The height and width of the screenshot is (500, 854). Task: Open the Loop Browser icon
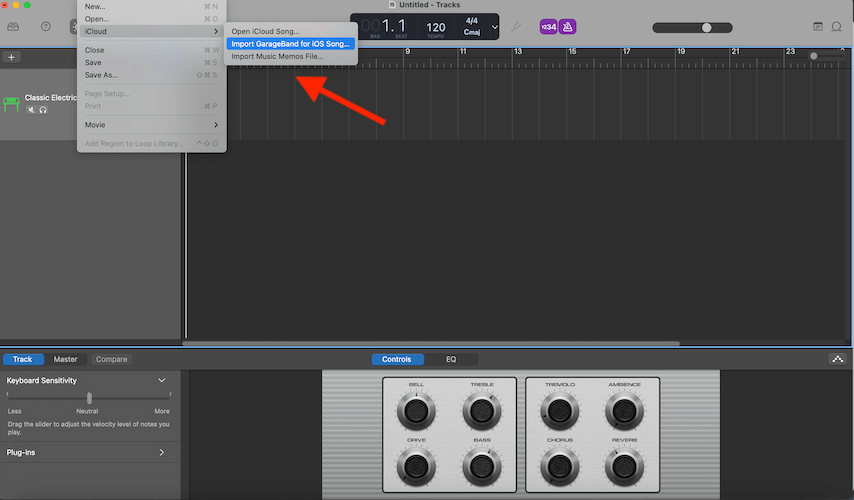tap(837, 26)
